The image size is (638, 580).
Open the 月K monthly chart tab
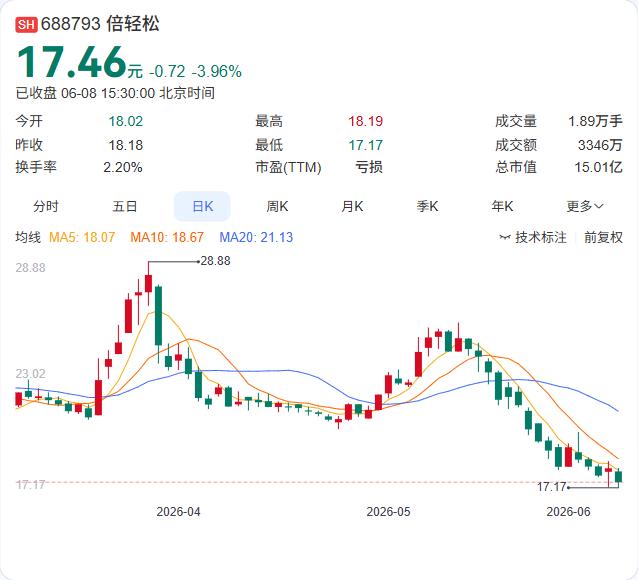point(352,206)
